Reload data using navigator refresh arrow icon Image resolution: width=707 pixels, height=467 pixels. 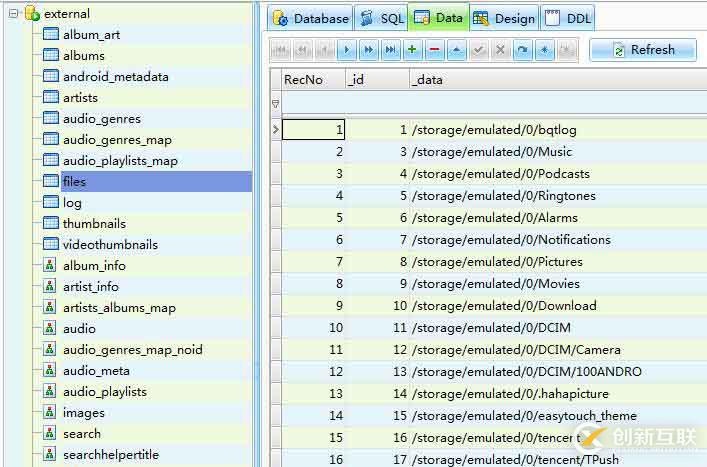click(523, 50)
